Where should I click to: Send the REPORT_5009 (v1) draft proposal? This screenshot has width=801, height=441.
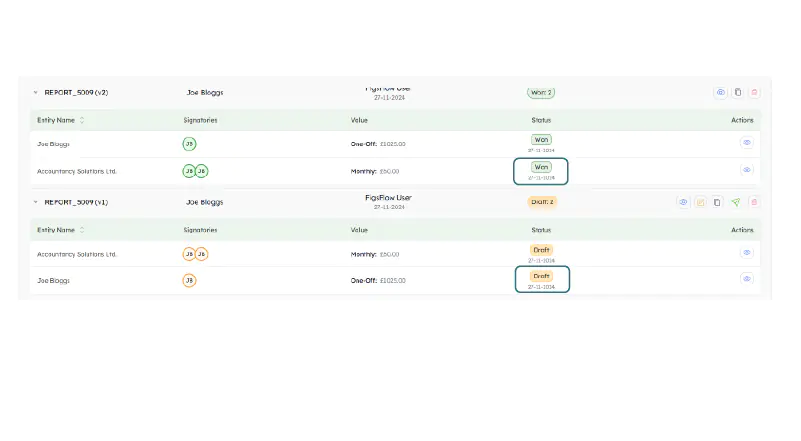pos(736,202)
